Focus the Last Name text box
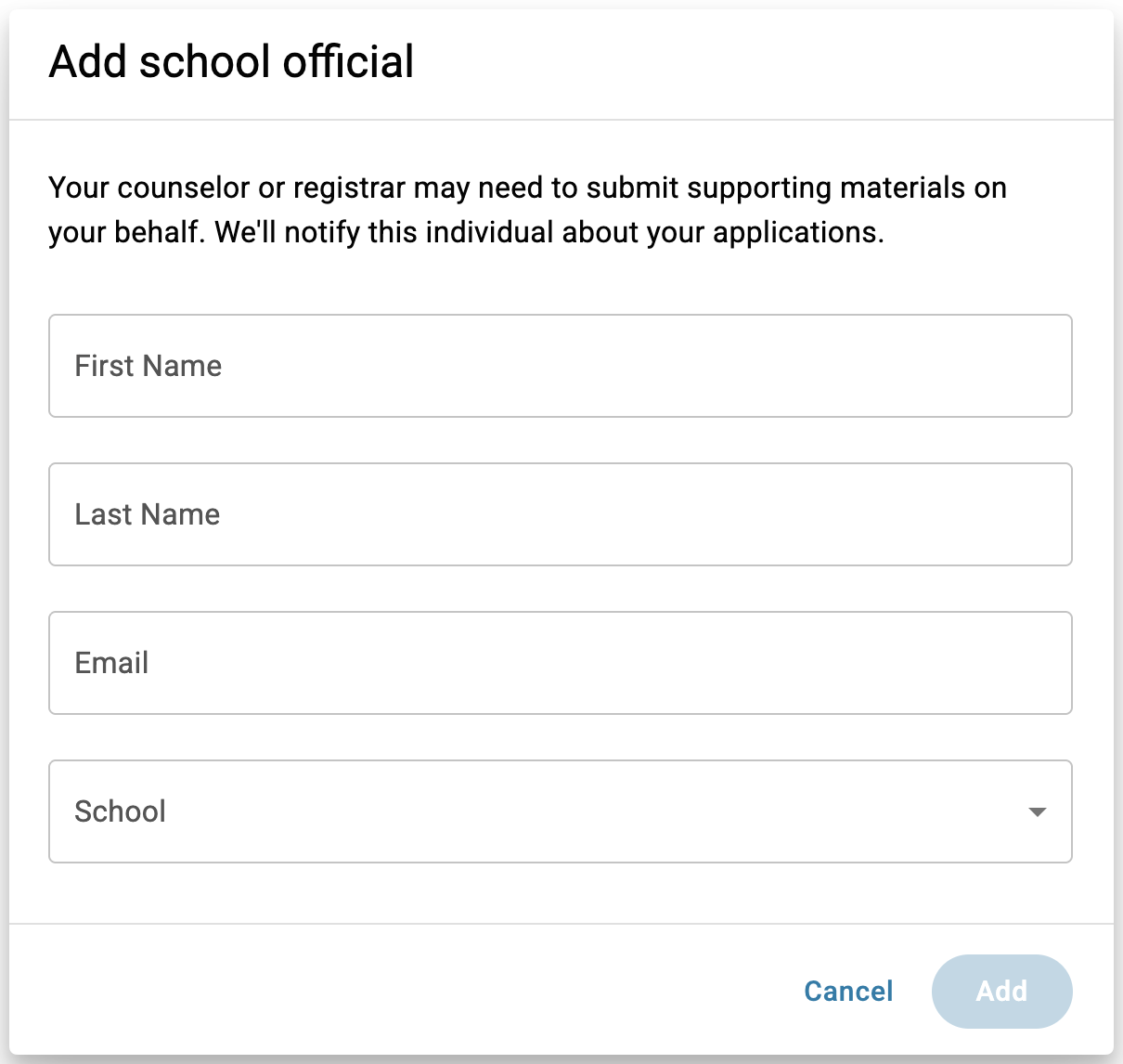Screen dimensions: 1123x1064 560,514
